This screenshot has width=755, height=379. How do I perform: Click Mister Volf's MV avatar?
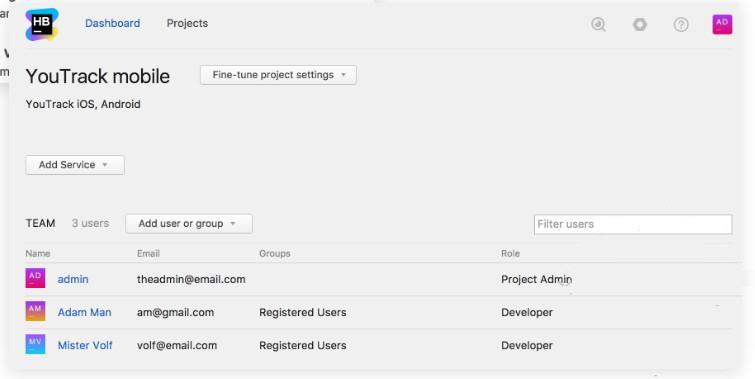35,344
